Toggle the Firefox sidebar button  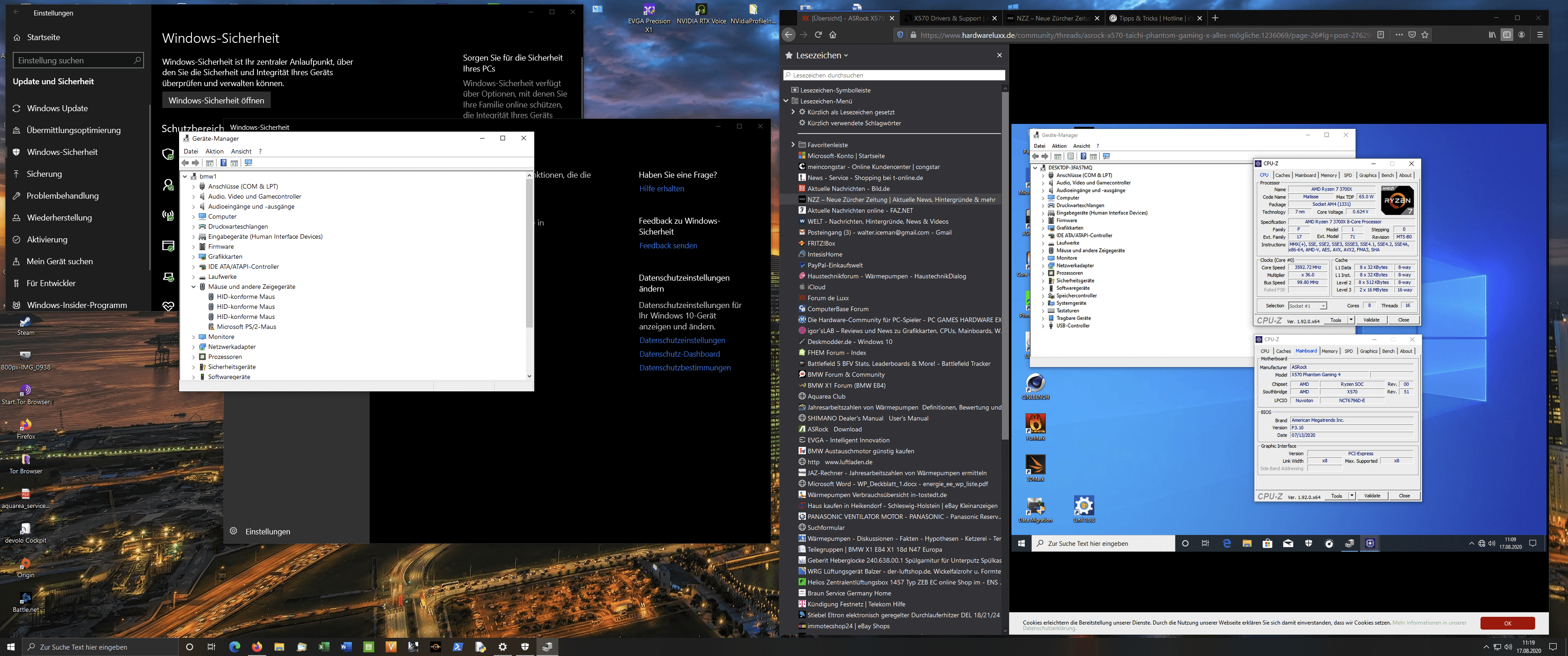pyautogui.click(x=1506, y=35)
